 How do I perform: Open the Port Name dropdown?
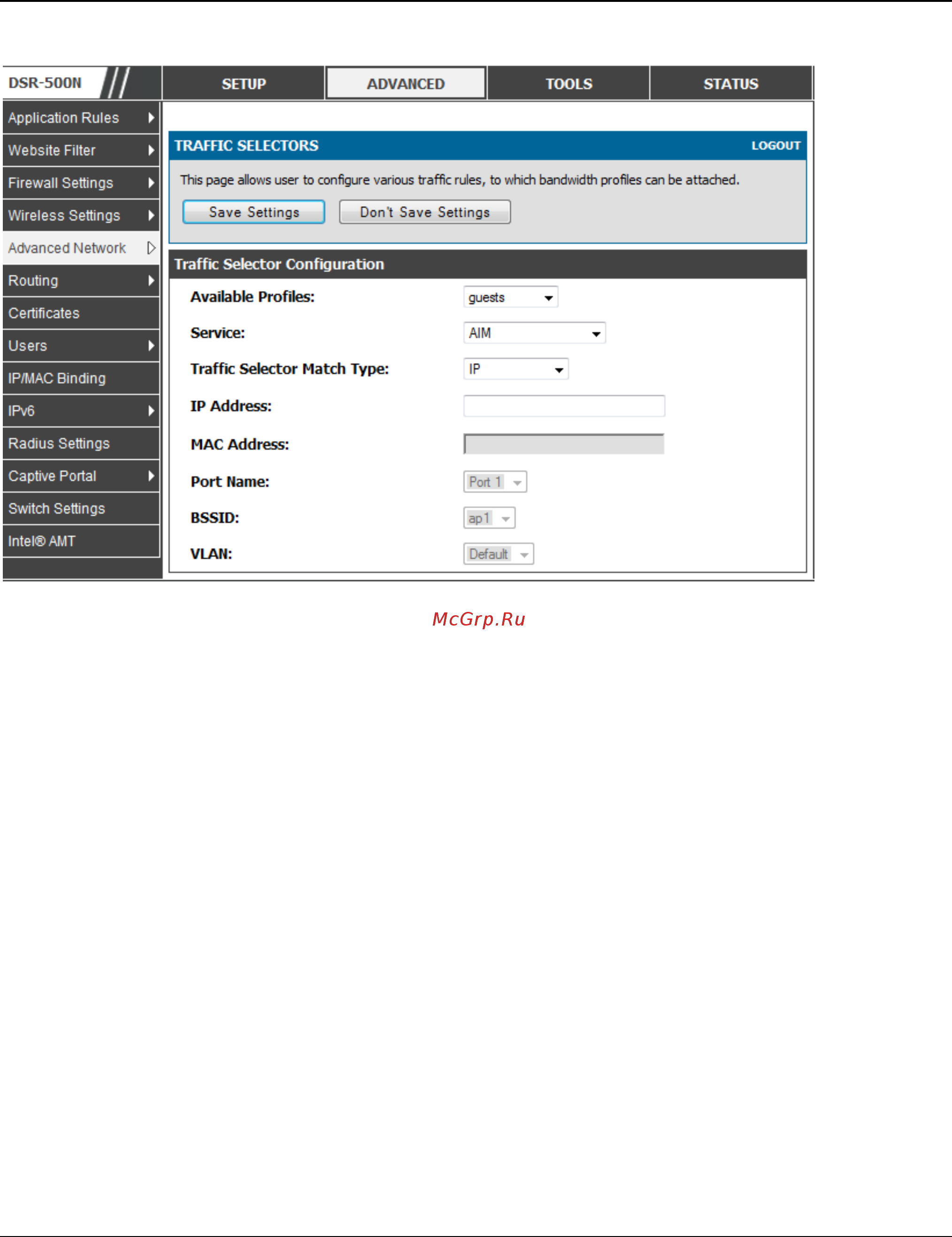(x=495, y=482)
